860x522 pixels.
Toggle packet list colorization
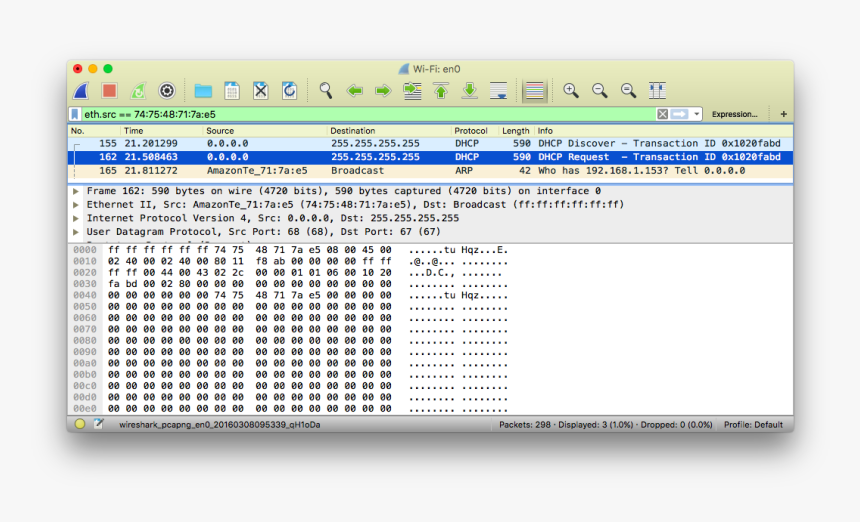534,90
